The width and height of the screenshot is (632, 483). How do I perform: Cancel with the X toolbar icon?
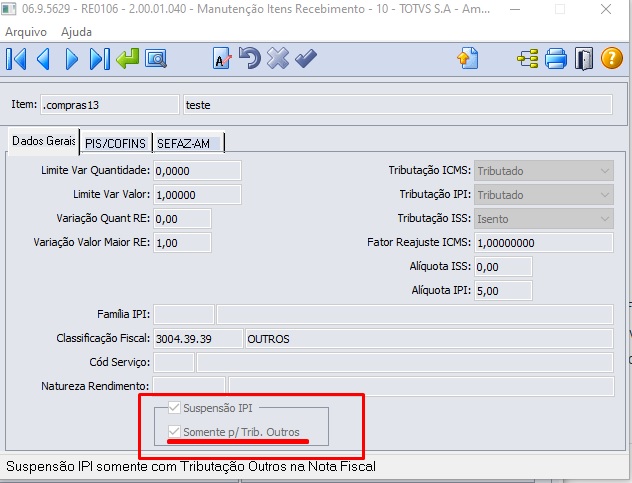tap(278, 58)
